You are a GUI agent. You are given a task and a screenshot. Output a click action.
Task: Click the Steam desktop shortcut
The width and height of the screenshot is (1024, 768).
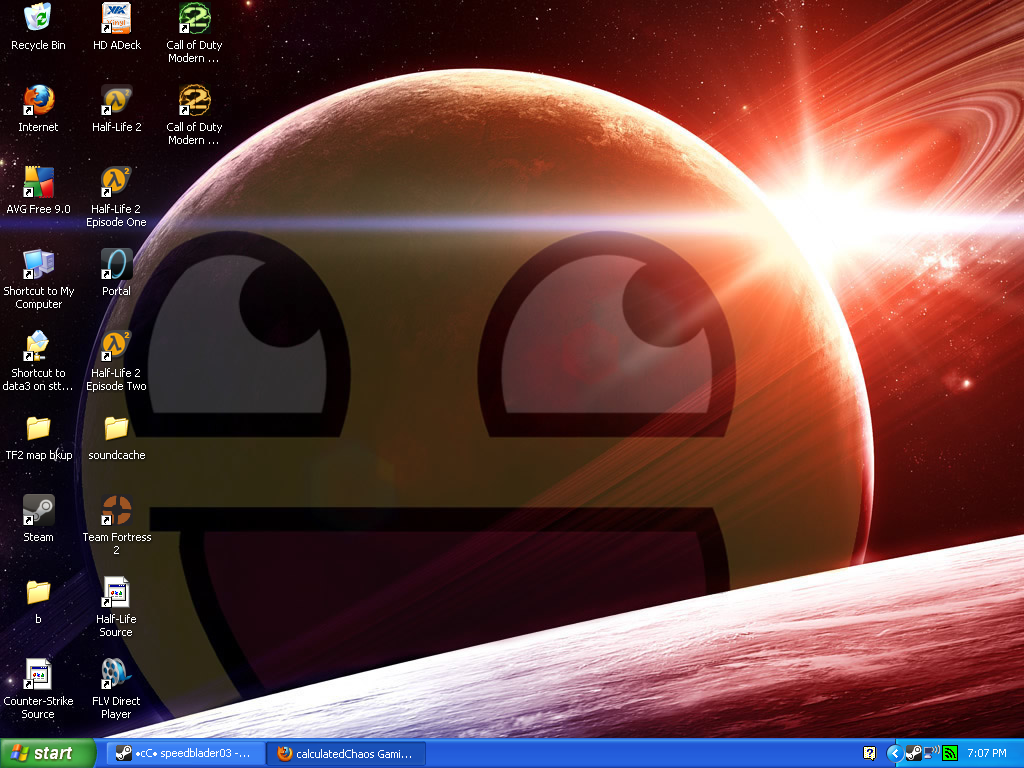[x=38, y=510]
